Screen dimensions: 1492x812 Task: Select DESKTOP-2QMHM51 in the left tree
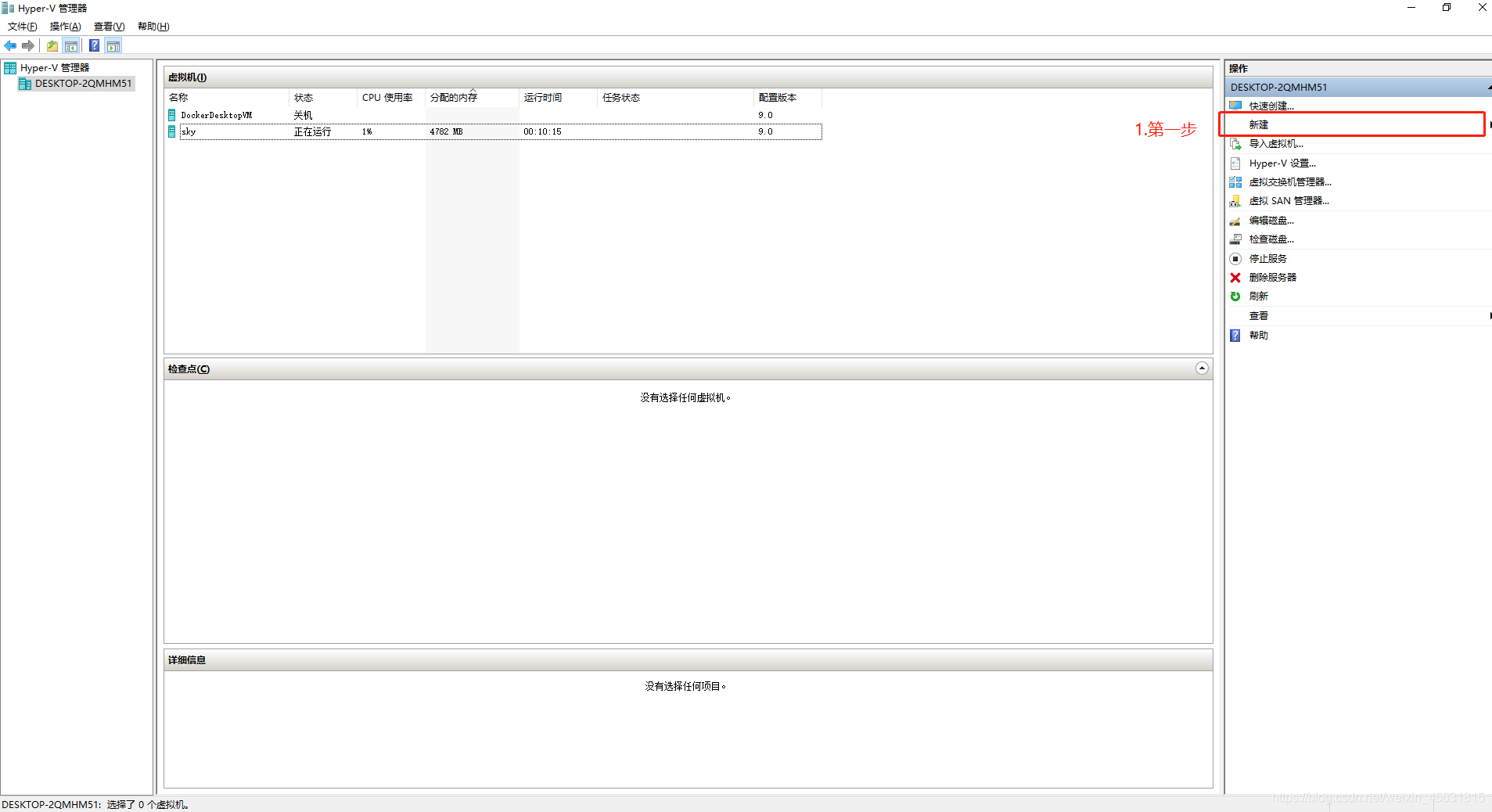pyautogui.click(x=84, y=84)
